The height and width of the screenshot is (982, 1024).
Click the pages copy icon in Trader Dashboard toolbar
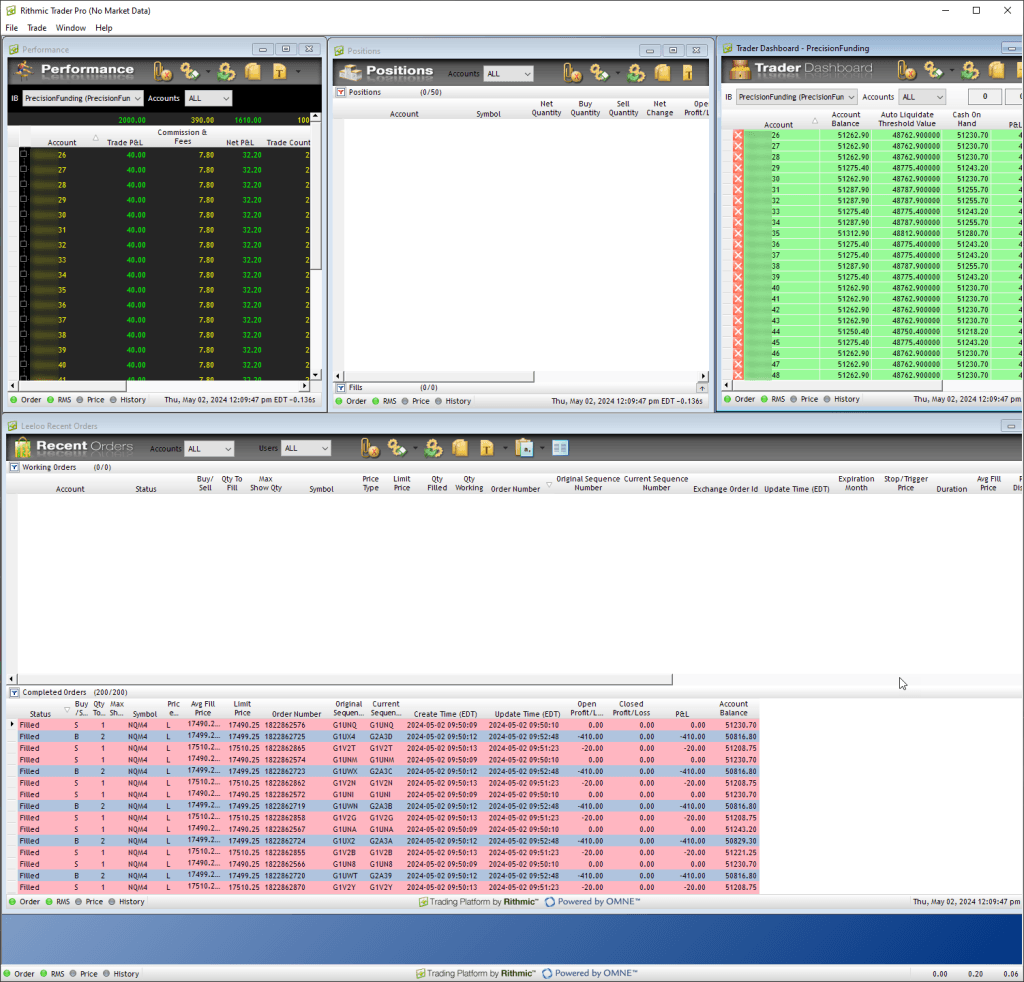tap(997, 70)
